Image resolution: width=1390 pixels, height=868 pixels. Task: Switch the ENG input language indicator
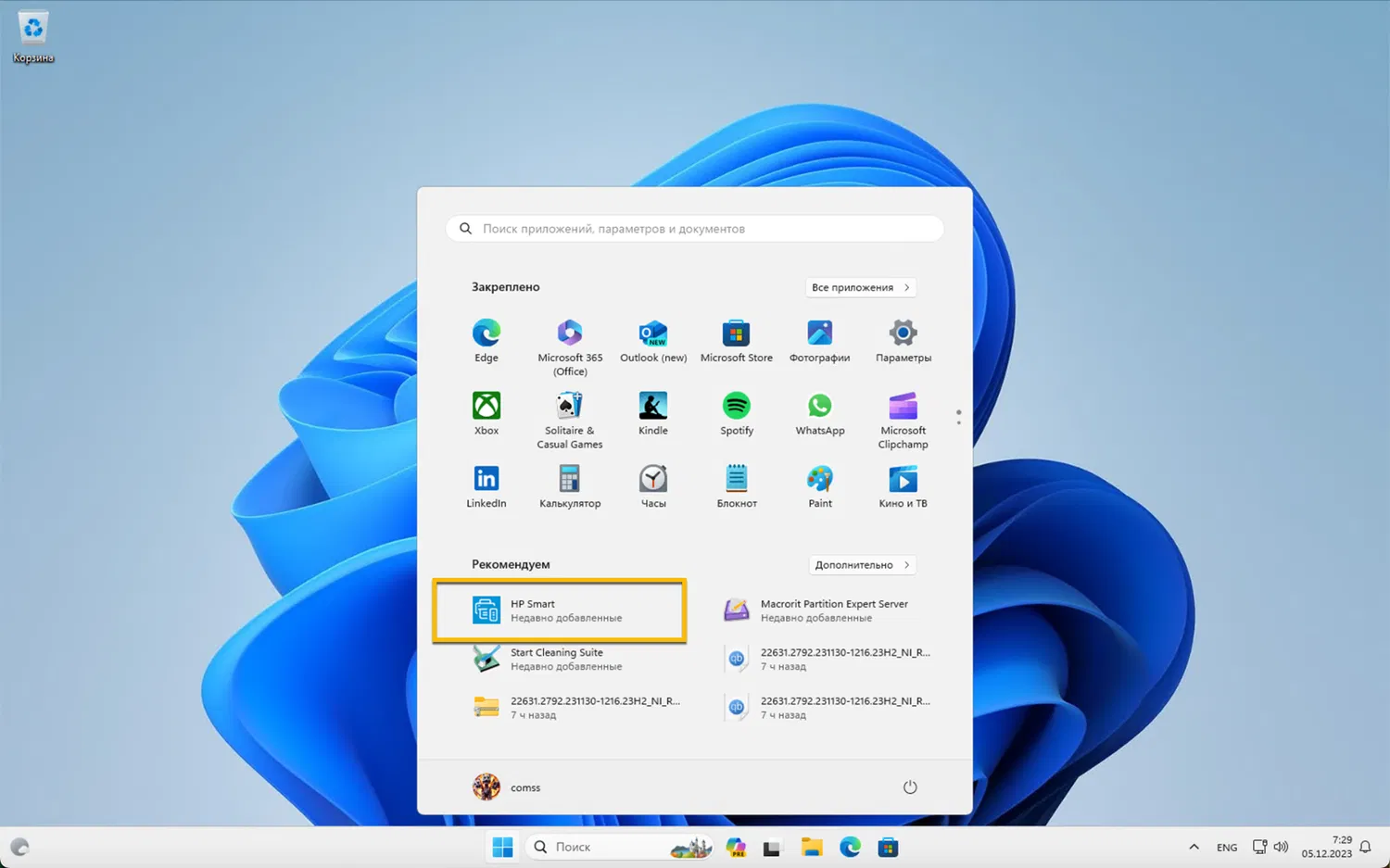tap(1227, 847)
